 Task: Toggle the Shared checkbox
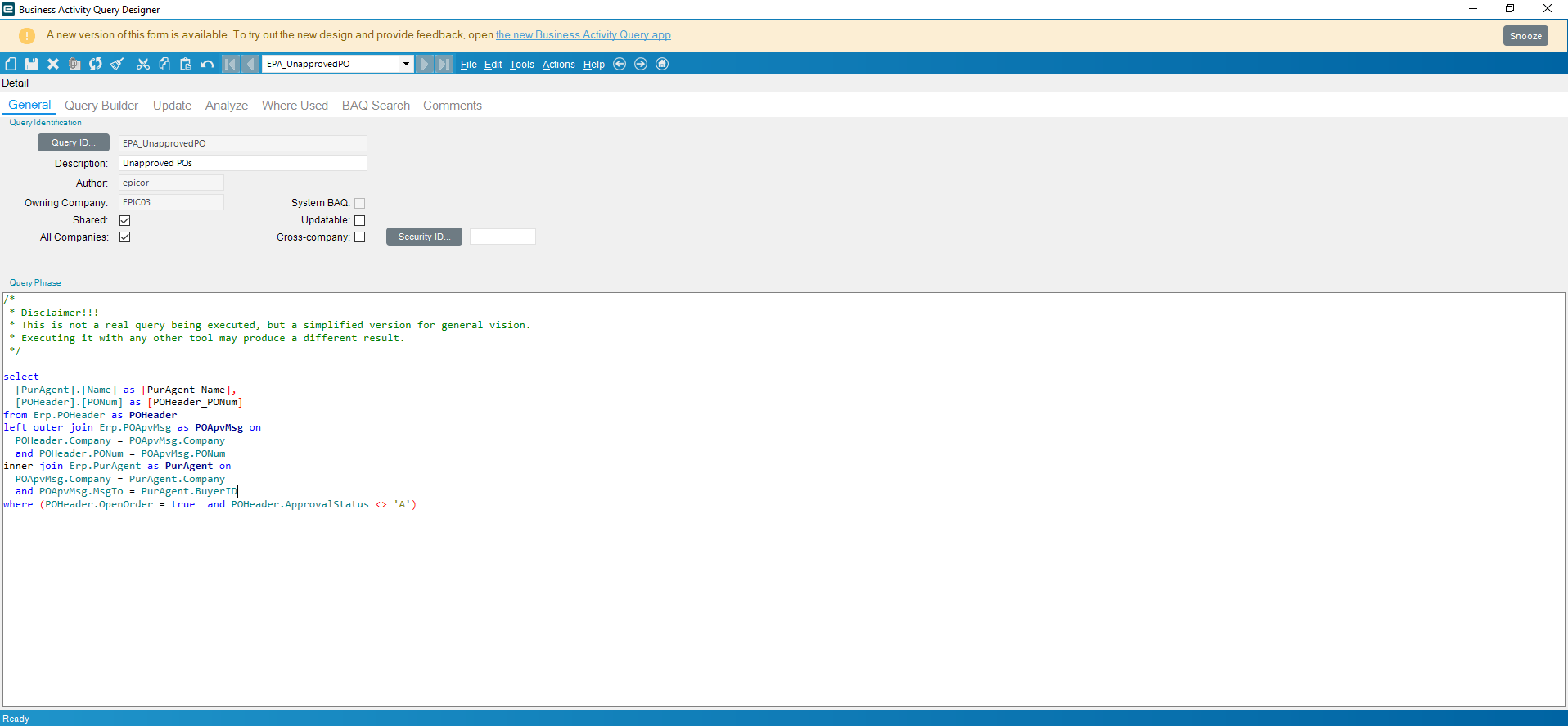[125, 220]
